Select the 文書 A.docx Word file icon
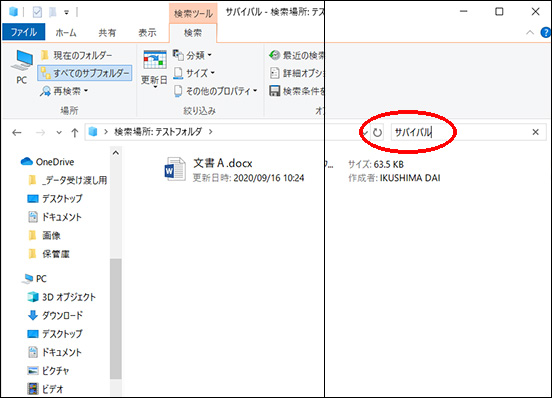552x398 pixels. pyautogui.click(x=175, y=169)
